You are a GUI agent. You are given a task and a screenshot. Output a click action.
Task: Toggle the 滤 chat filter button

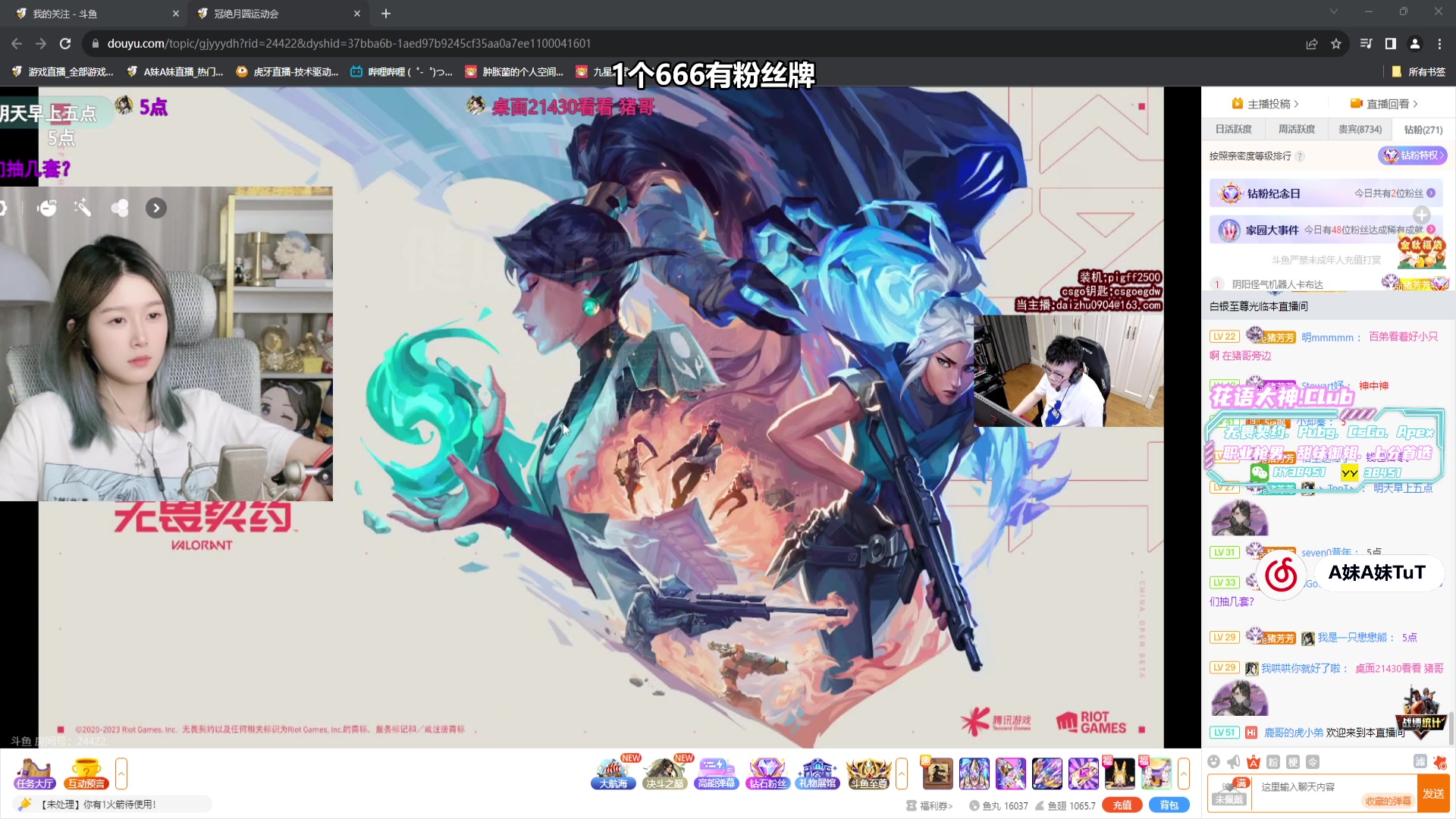[1420, 762]
